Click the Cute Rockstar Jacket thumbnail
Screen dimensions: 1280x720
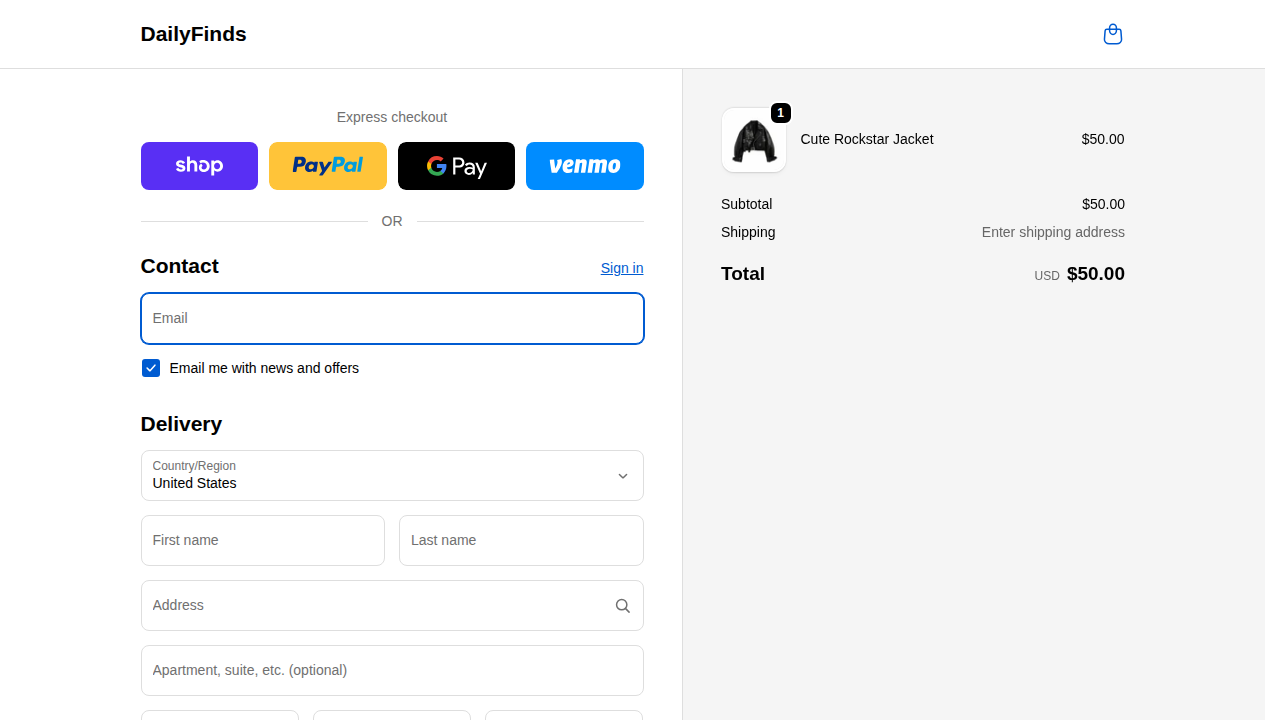pos(754,140)
